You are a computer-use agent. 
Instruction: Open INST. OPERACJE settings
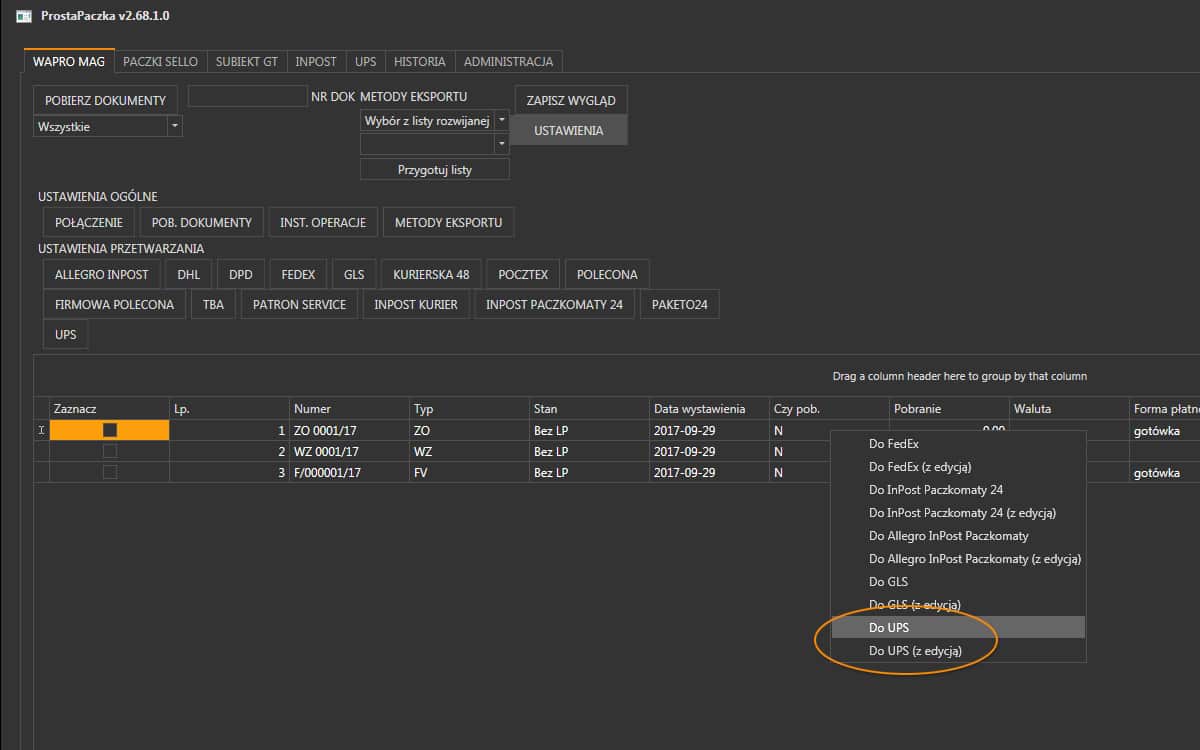click(323, 222)
